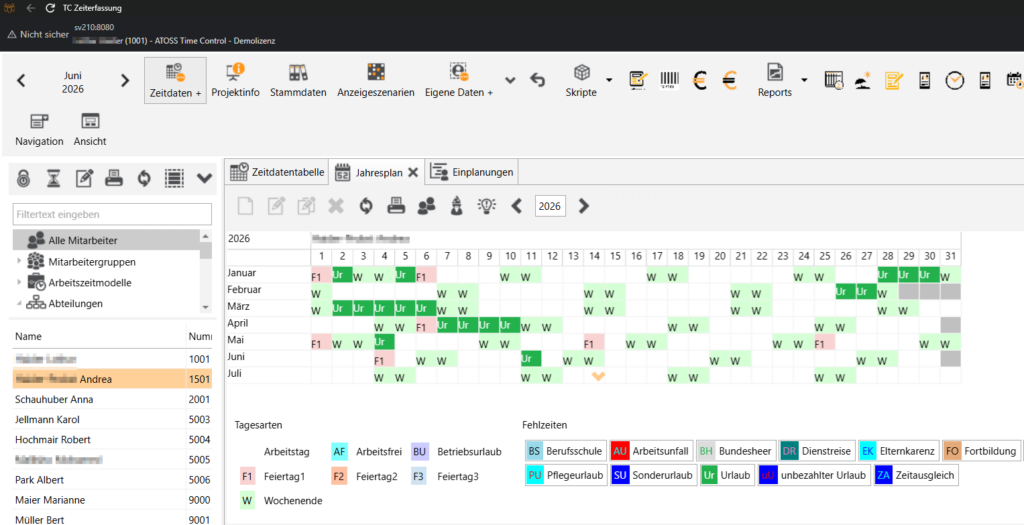Open the Skripte cube icon

point(581,80)
